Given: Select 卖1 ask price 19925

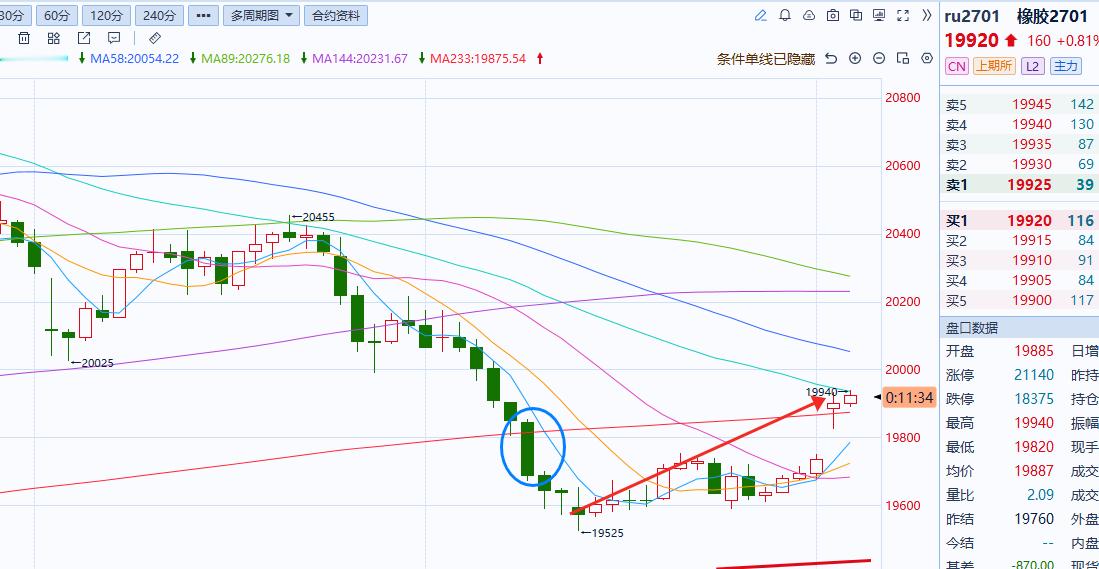Looking at the screenshot, I should (x=1030, y=185).
